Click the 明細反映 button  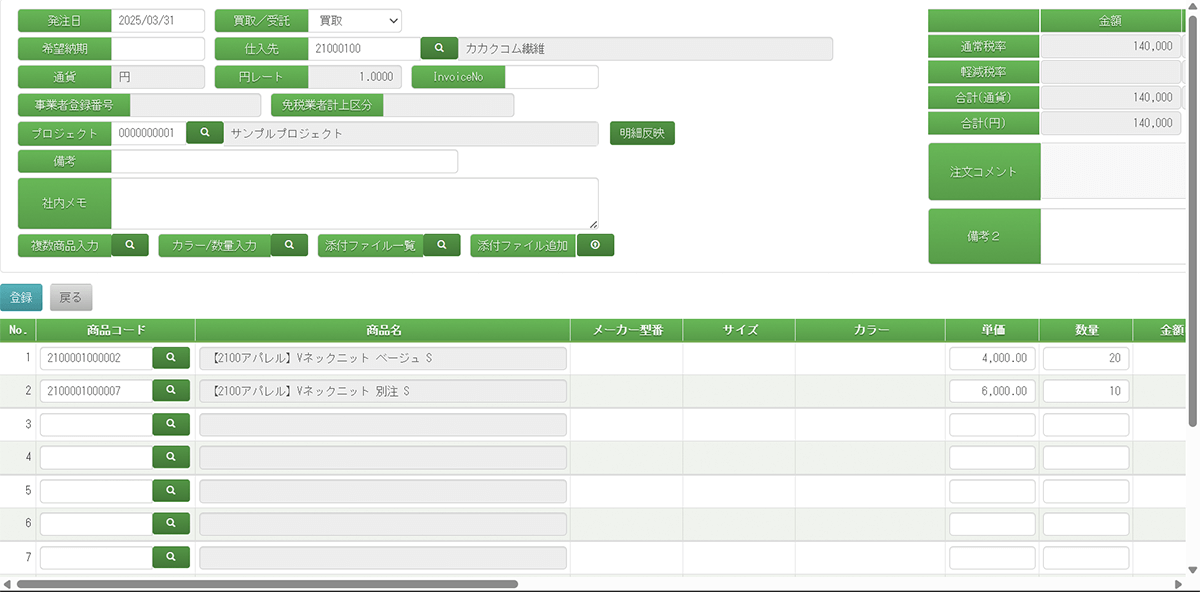pos(642,133)
